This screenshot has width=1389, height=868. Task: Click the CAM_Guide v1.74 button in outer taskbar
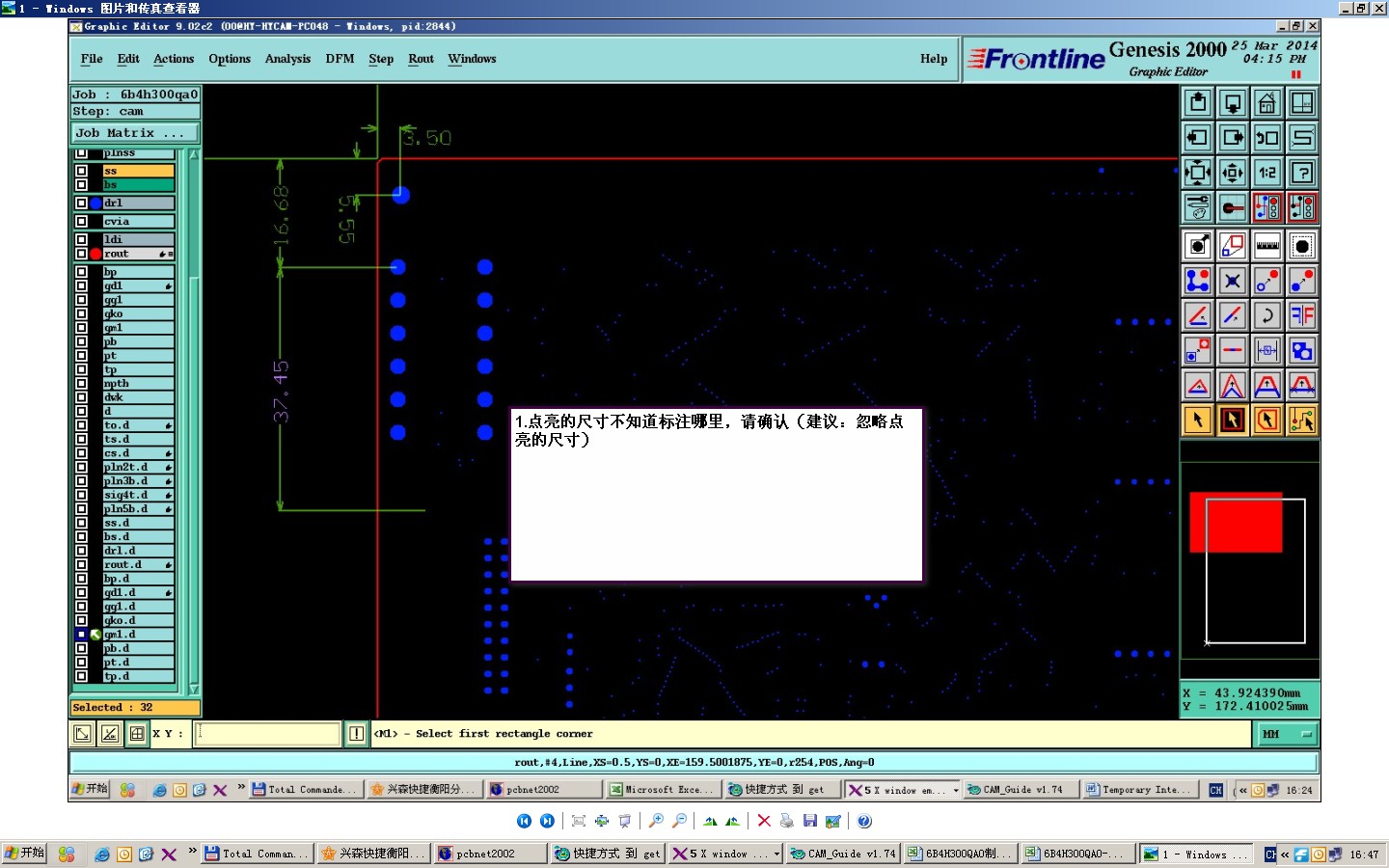844,854
